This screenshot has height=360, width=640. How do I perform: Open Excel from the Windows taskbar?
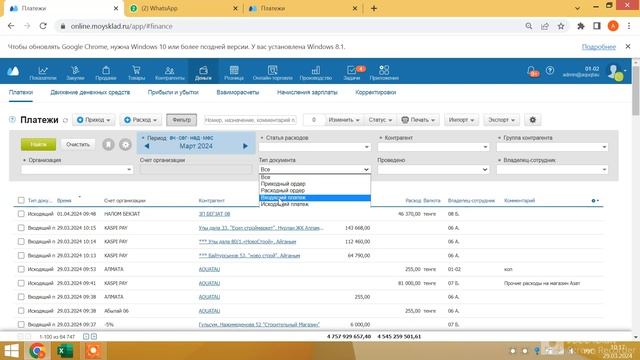point(65,351)
